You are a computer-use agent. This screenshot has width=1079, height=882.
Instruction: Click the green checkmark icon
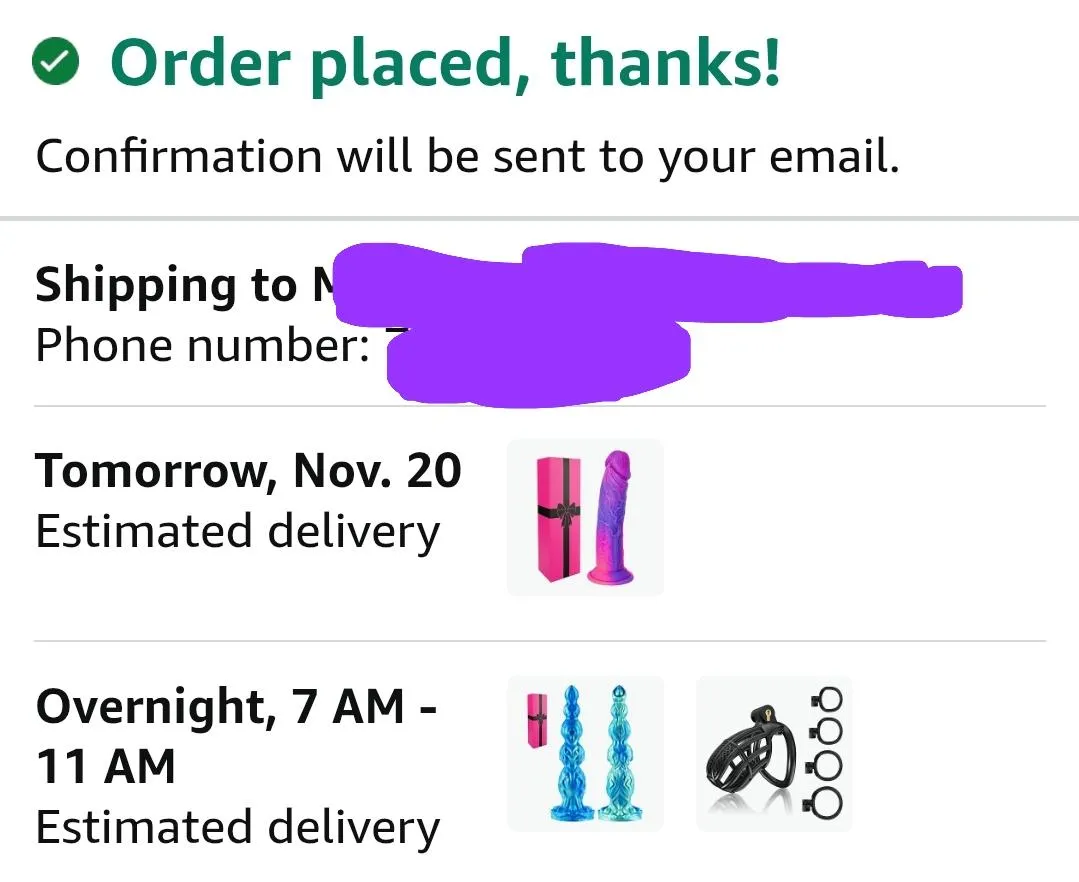57,65
